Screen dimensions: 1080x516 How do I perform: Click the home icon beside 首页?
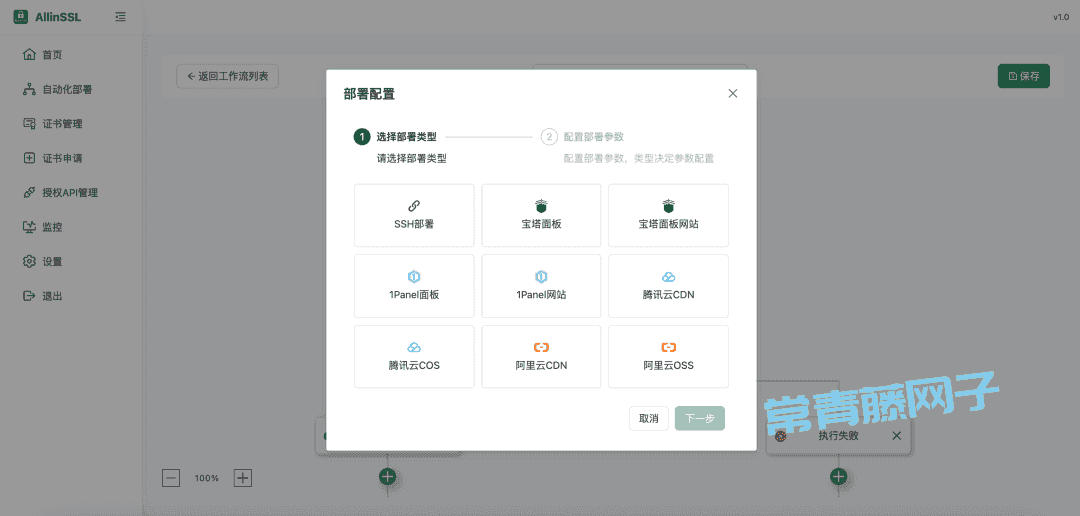[29, 54]
